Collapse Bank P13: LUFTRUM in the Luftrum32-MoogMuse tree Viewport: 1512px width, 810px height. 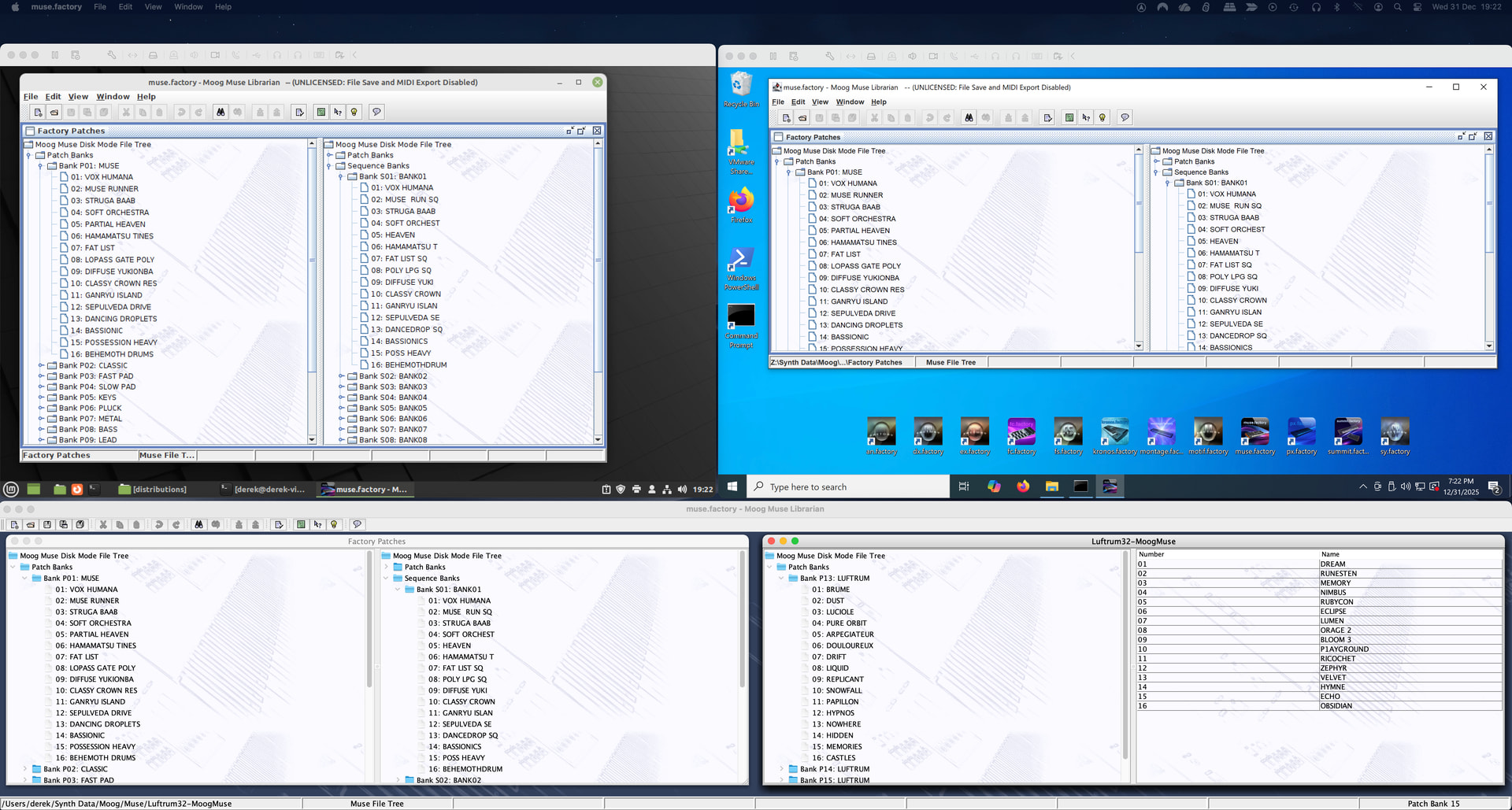[x=781, y=579]
